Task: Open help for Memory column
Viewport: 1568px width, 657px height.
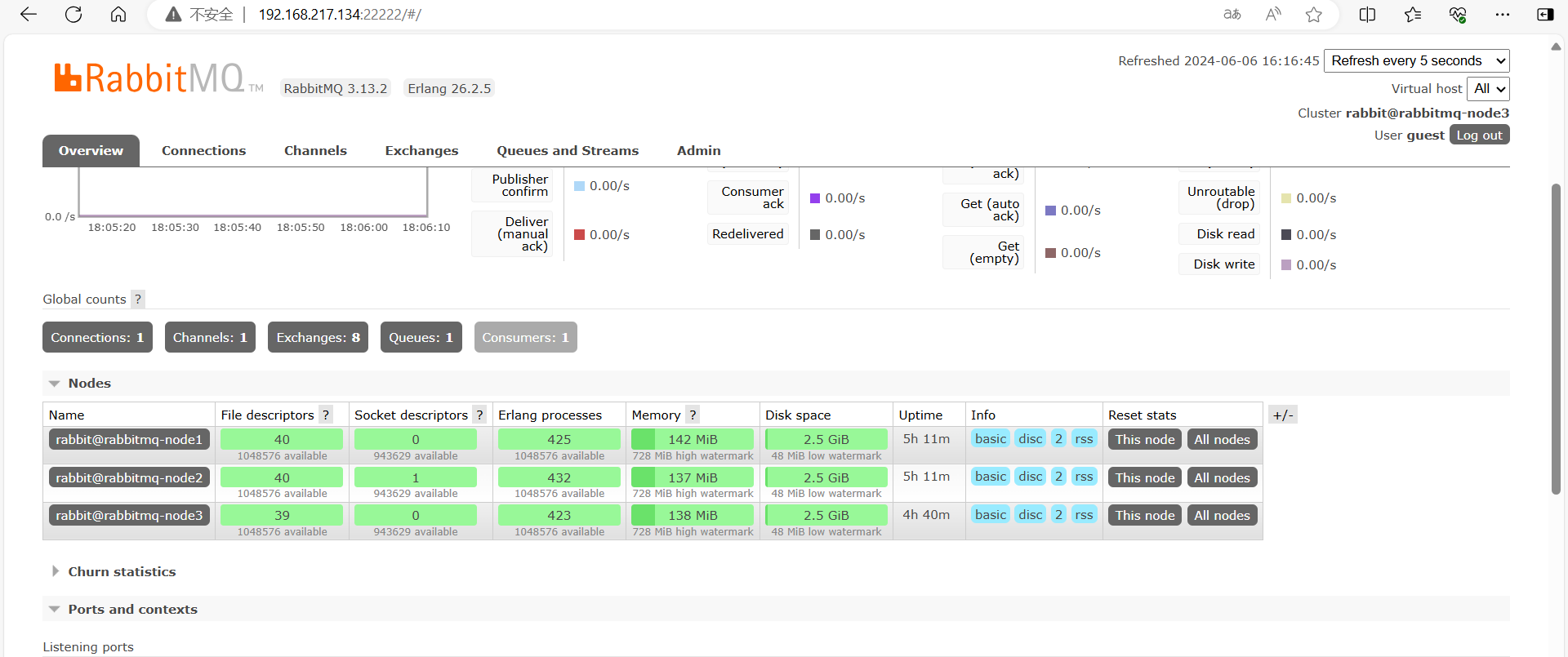Action: tap(693, 415)
